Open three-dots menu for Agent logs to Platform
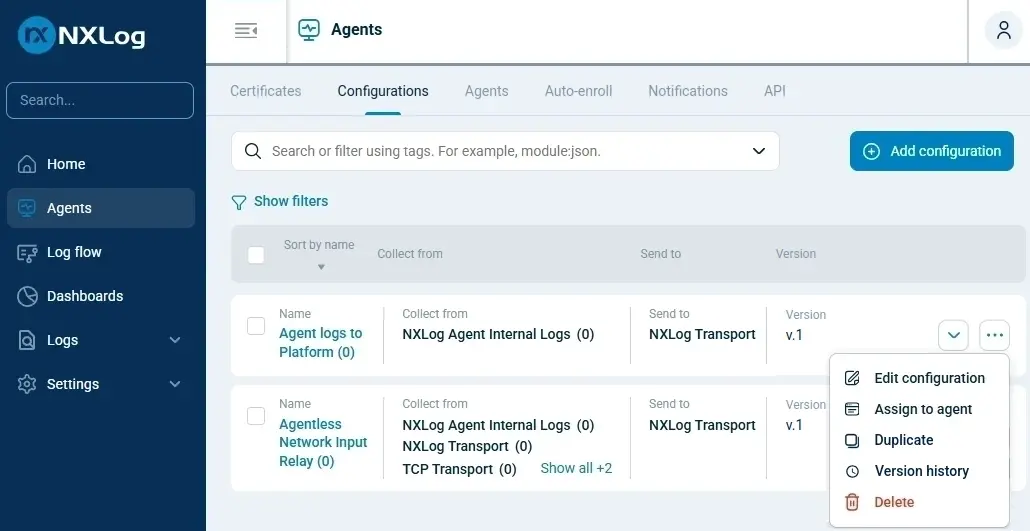The image size is (1030, 531). coord(995,335)
